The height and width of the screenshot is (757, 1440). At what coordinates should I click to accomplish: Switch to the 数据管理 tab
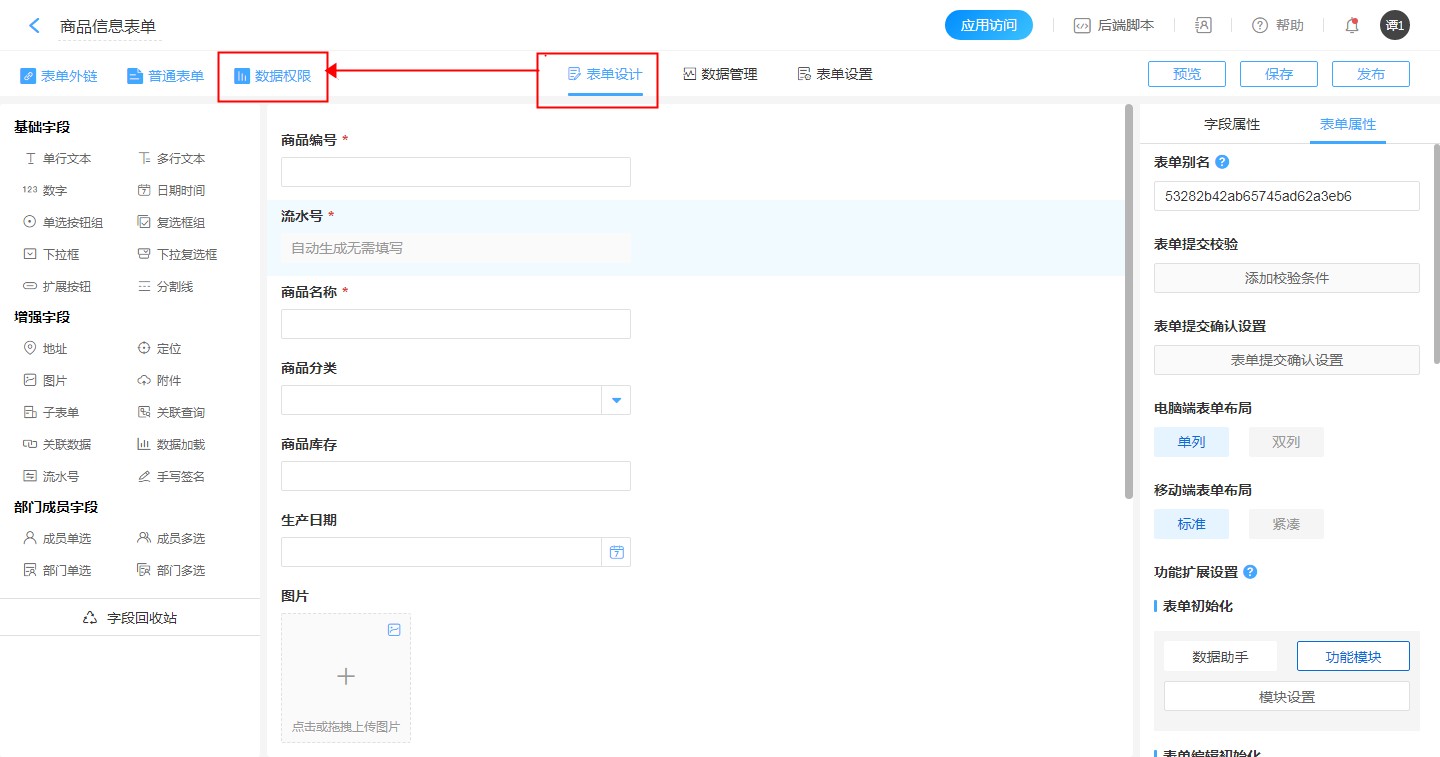pos(720,74)
